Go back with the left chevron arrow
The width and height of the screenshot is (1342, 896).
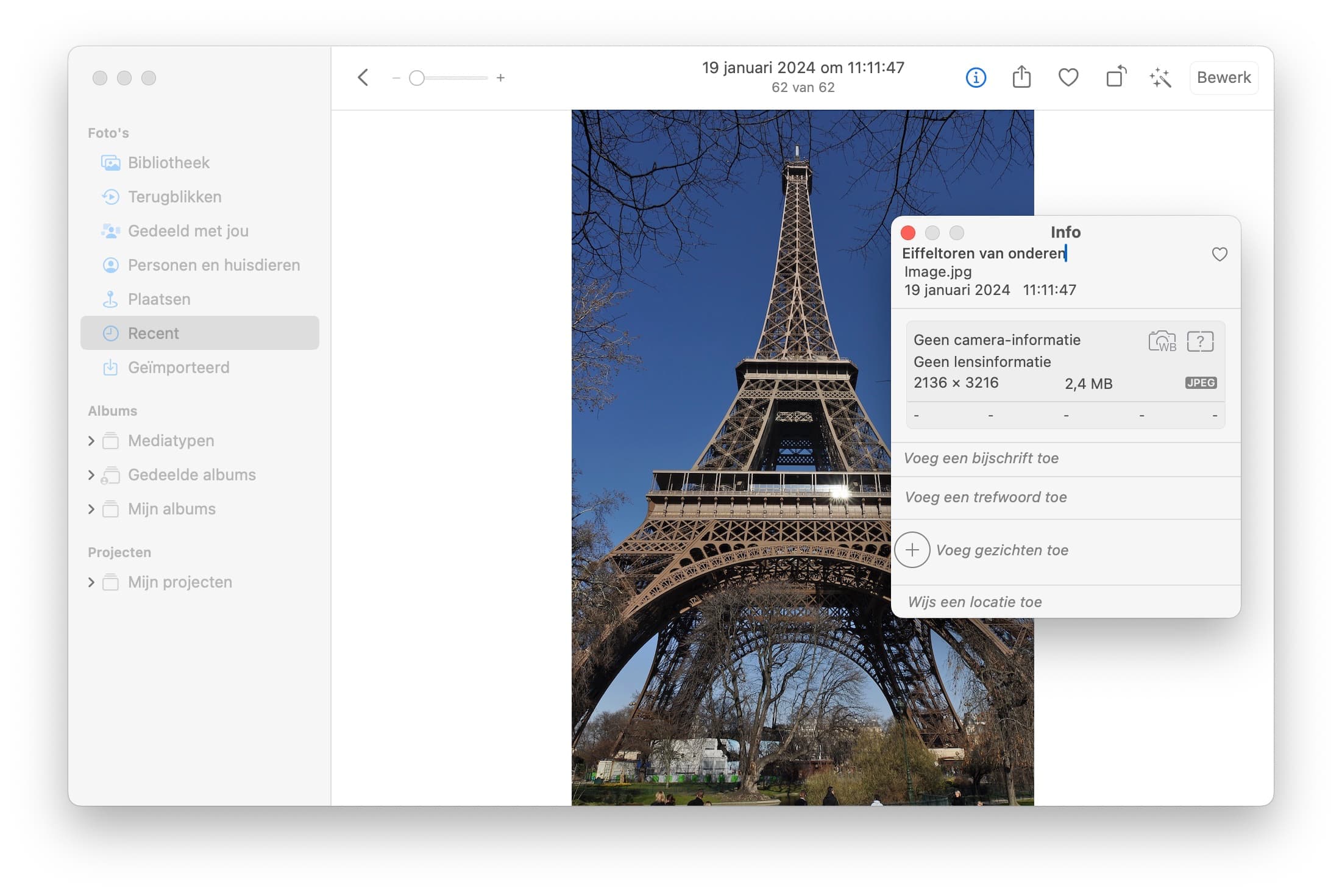363,77
